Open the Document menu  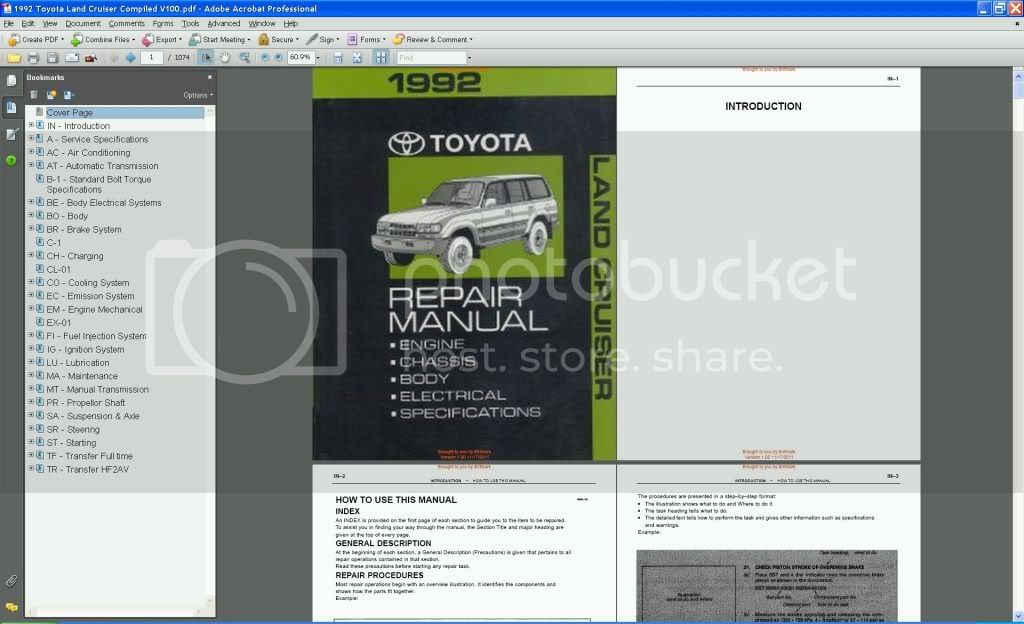click(x=83, y=23)
